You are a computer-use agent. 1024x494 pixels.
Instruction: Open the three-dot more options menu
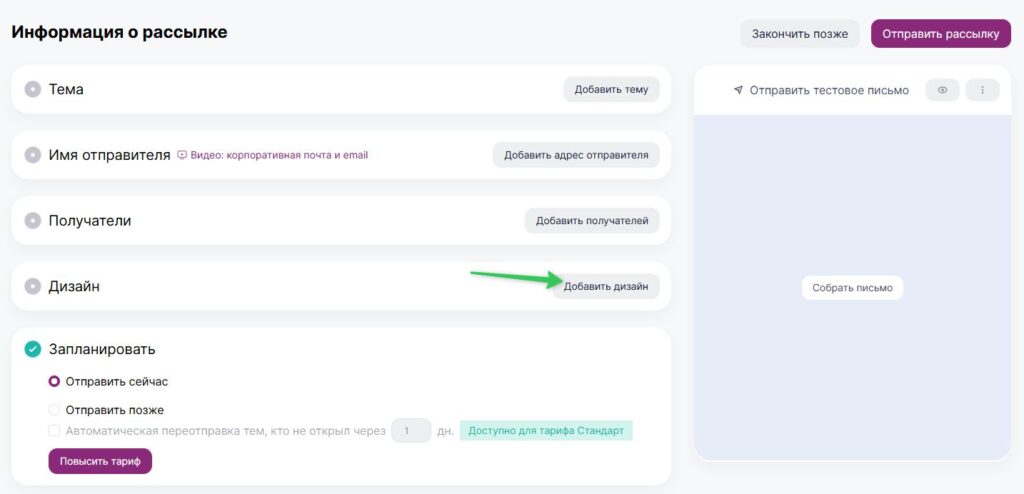[982, 90]
